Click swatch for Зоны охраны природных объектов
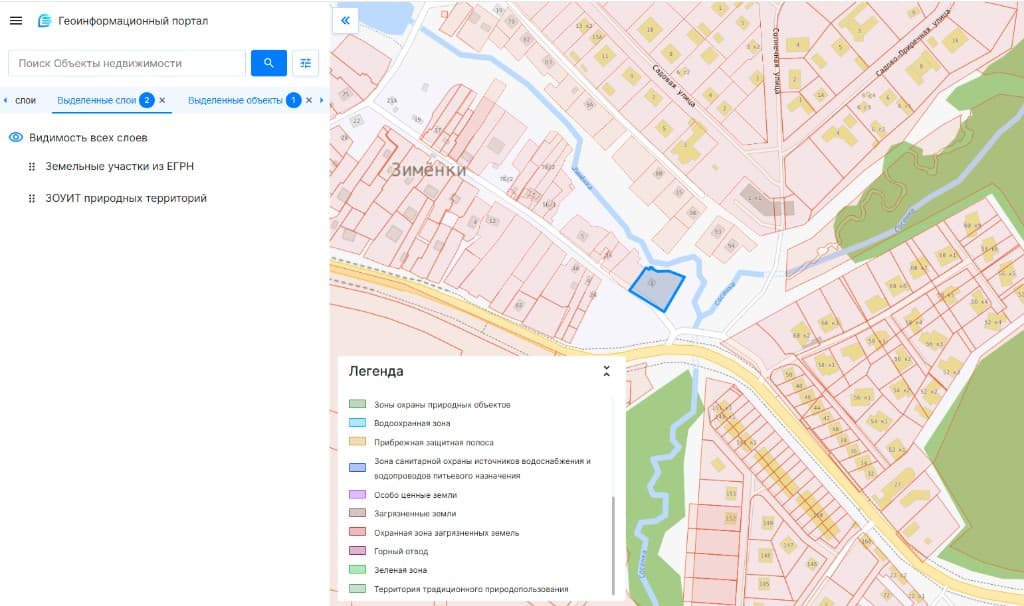Image resolution: width=1024 pixels, height=606 pixels. [357, 404]
